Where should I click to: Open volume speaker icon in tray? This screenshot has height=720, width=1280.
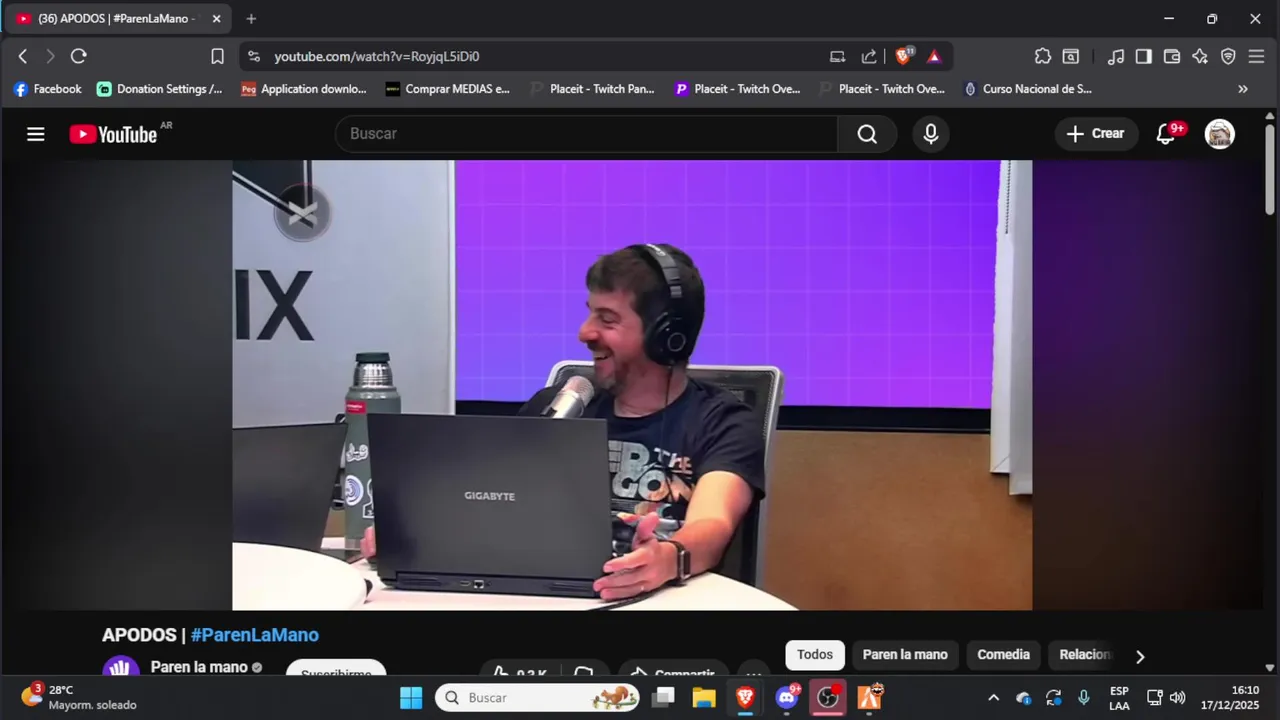1178,698
